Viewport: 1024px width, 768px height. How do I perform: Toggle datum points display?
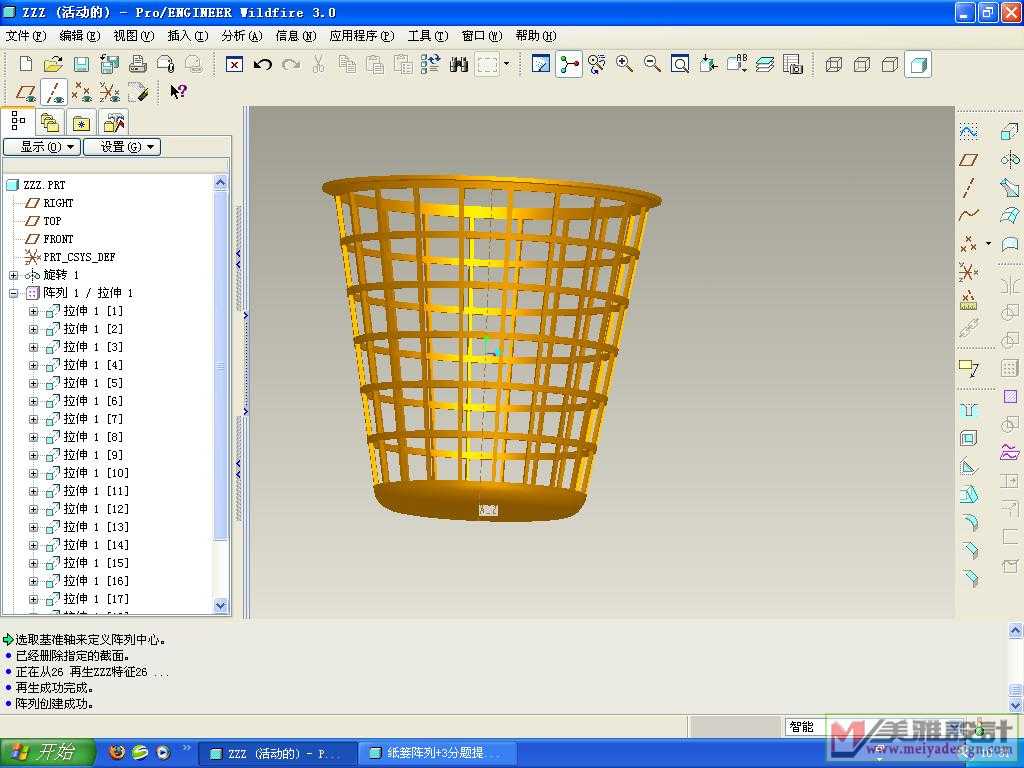[x=82, y=92]
